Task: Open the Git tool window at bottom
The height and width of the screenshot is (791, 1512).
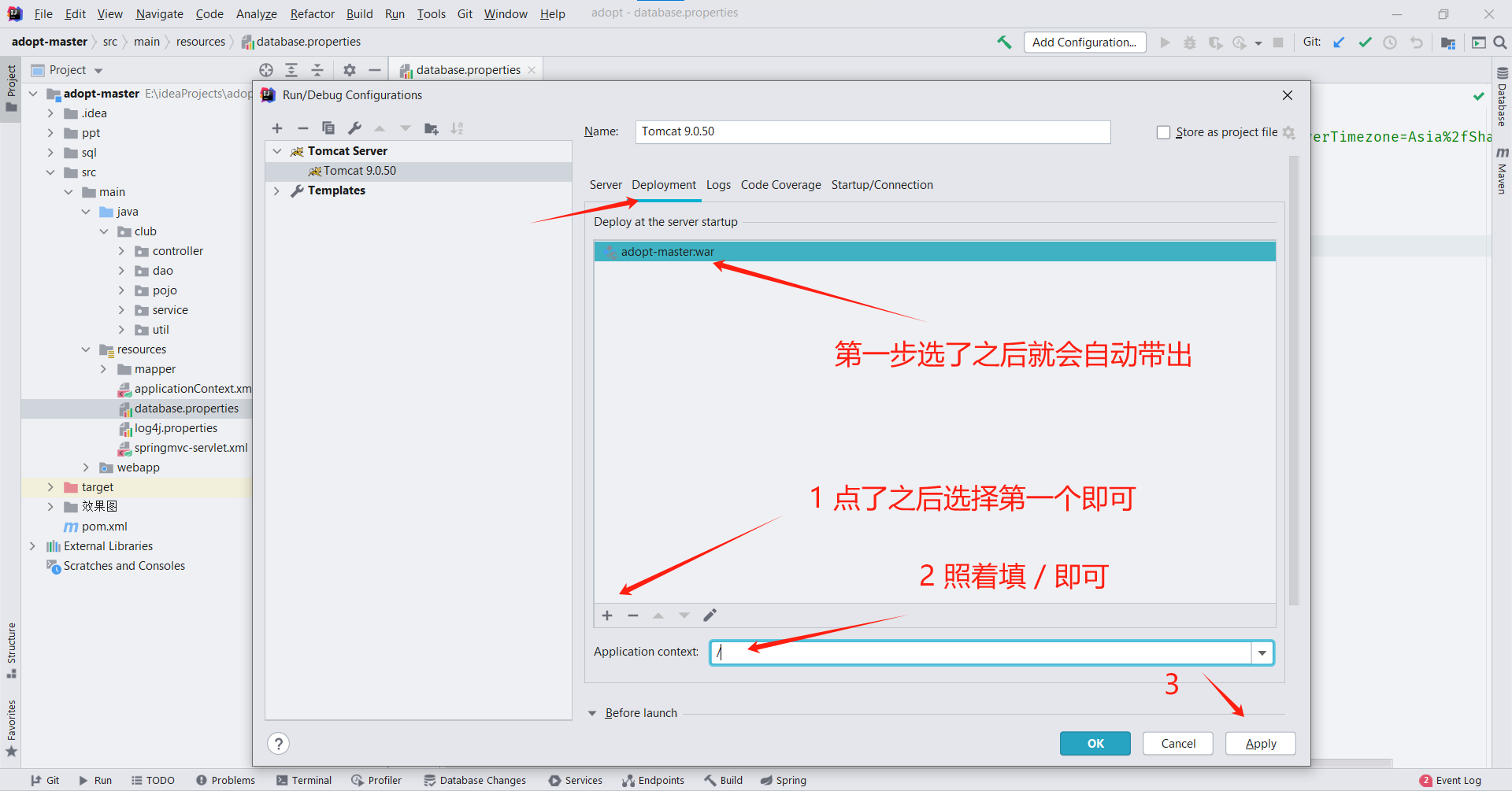Action: point(45,781)
